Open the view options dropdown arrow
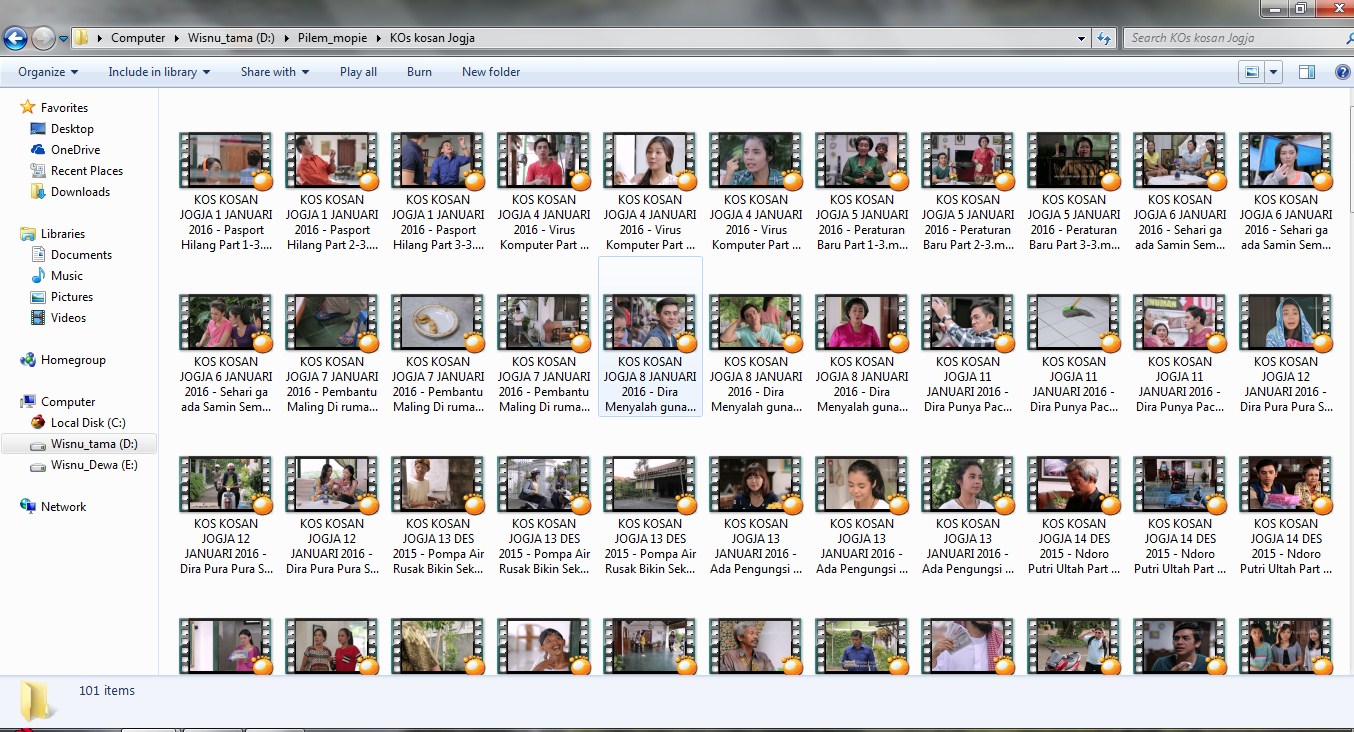Image resolution: width=1354 pixels, height=732 pixels. [1273, 72]
